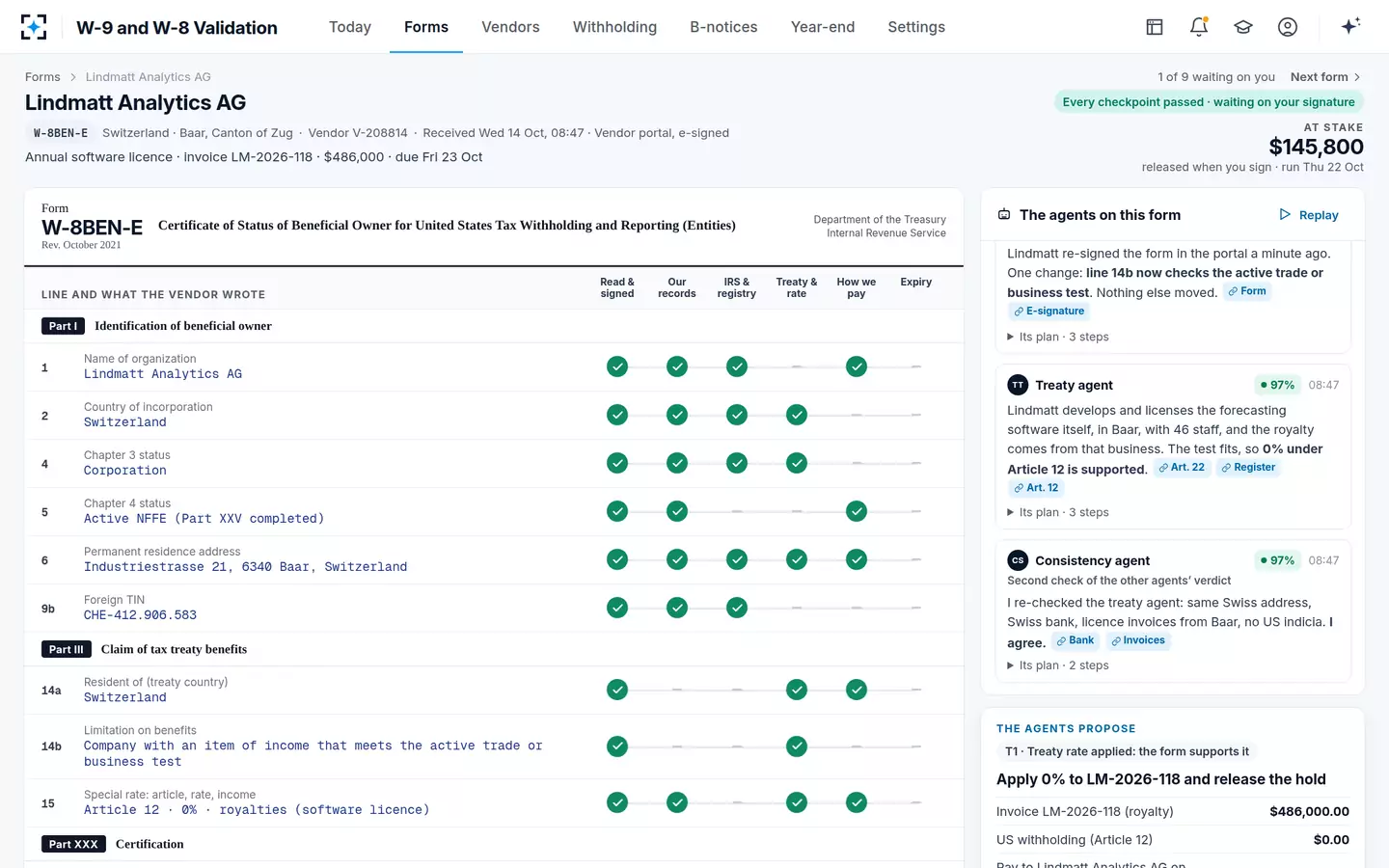Go to Year-end tab
The image size is (1389, 868).
click(x=823, y=27)
